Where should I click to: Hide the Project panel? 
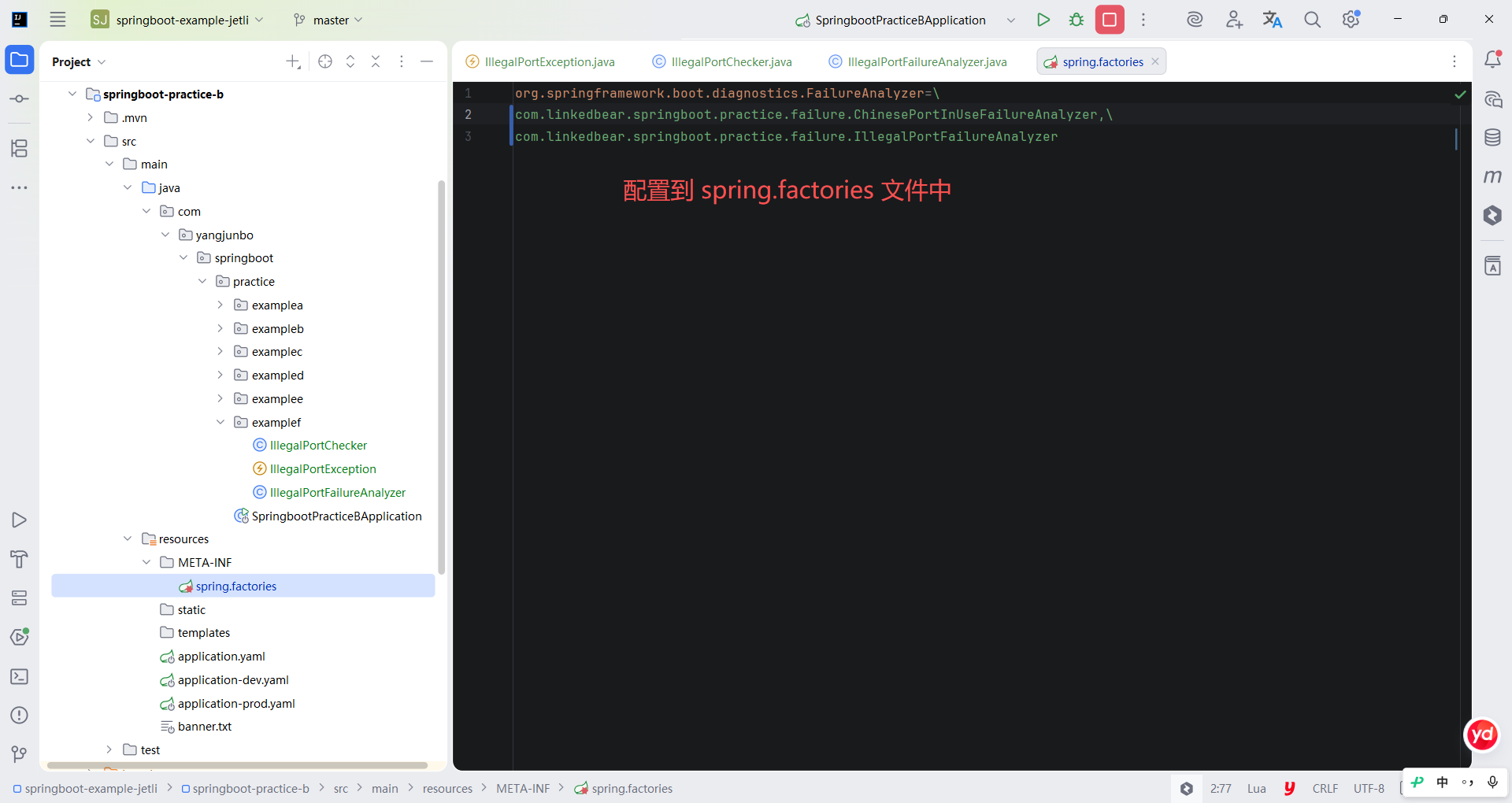tap(427, 61)
